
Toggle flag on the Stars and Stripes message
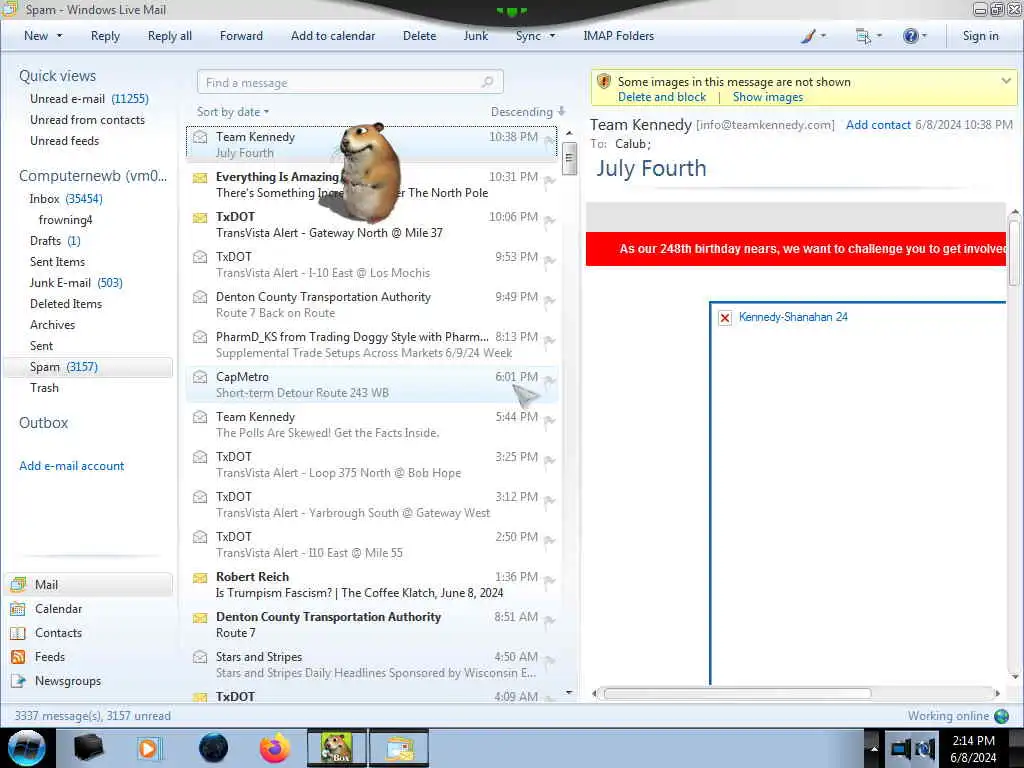[x=549, y=662]
